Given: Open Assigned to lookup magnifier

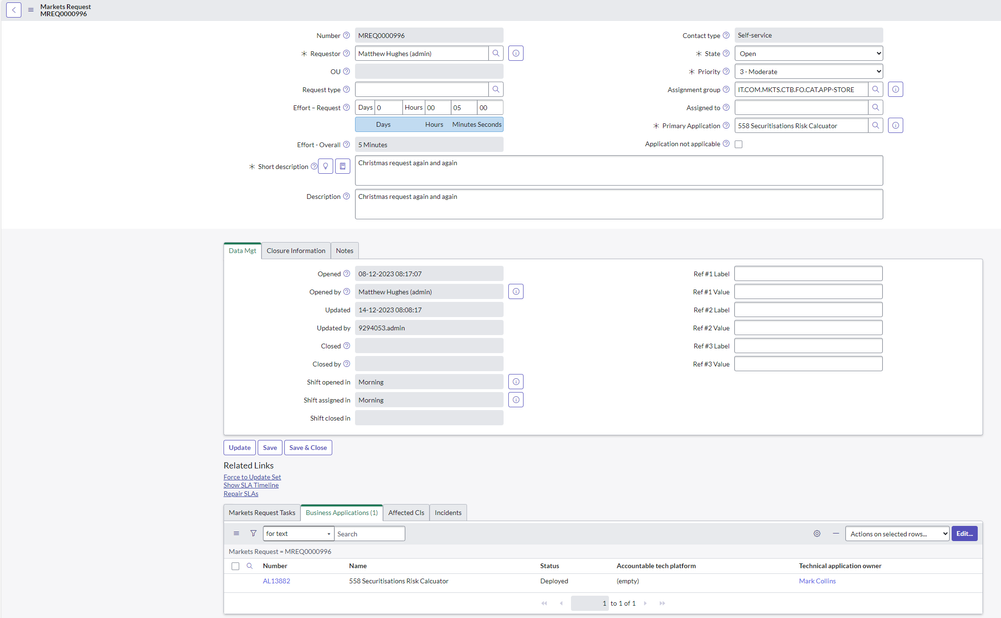Looking at the screenshot, I should [x=876, y=107].
